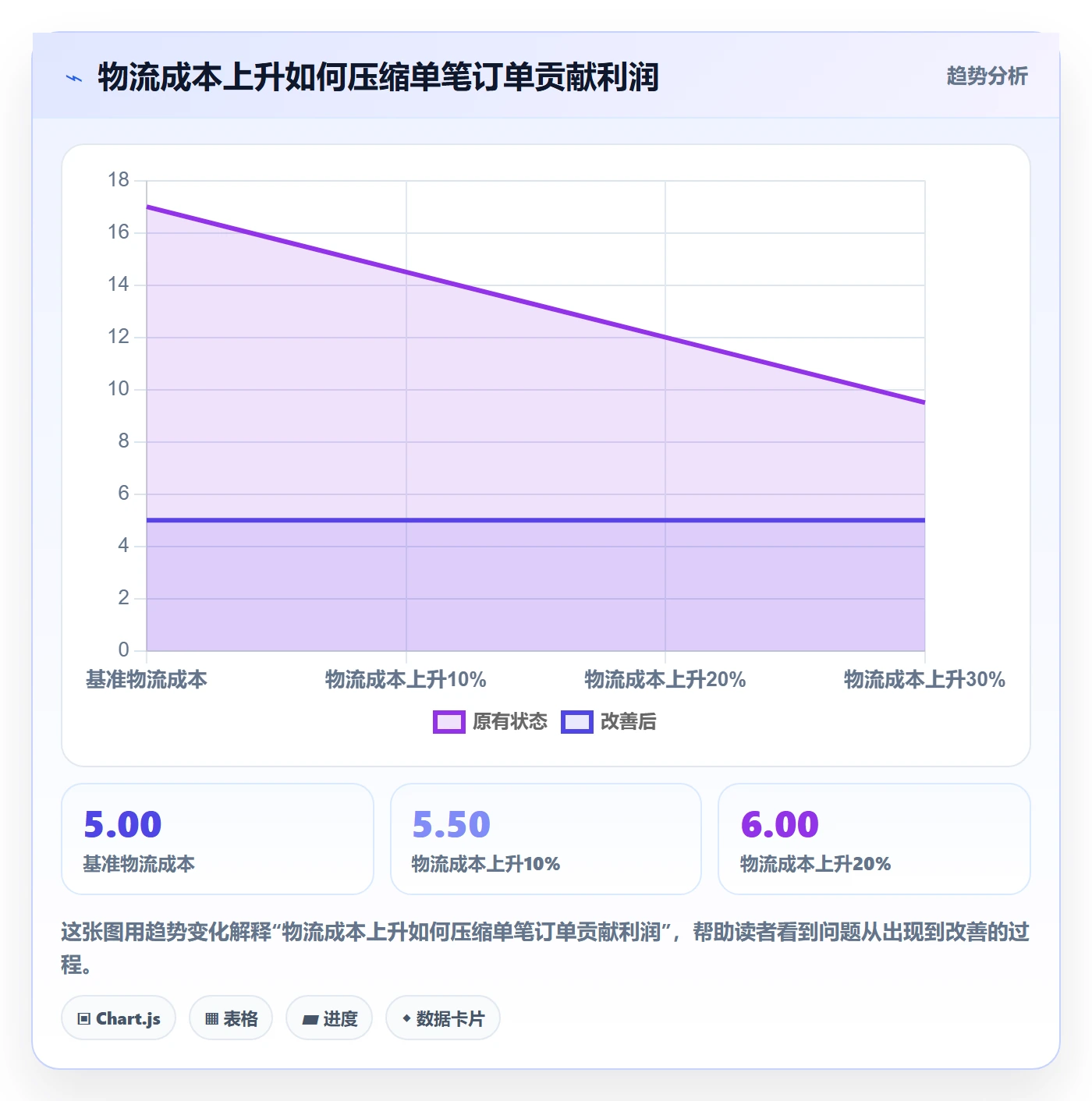1092x1101 pixels.
Task: Click the y-axis value 18
Action: click(x=119, y=180)
